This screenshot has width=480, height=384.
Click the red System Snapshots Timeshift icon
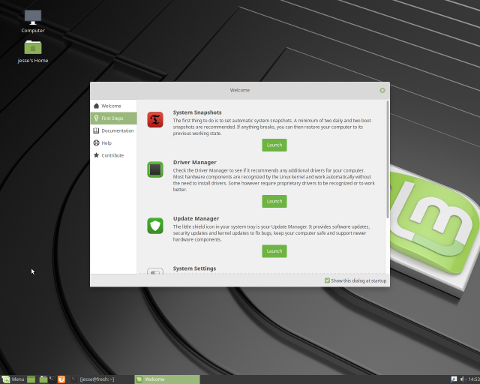(x=155, y=120)
